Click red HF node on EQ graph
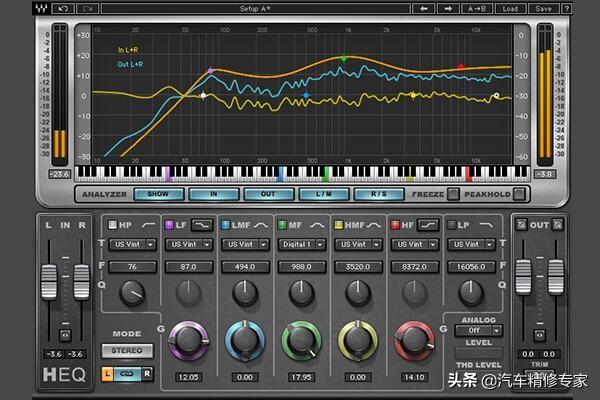Screen dimensions: 600x400 click(x=461, y=67)
